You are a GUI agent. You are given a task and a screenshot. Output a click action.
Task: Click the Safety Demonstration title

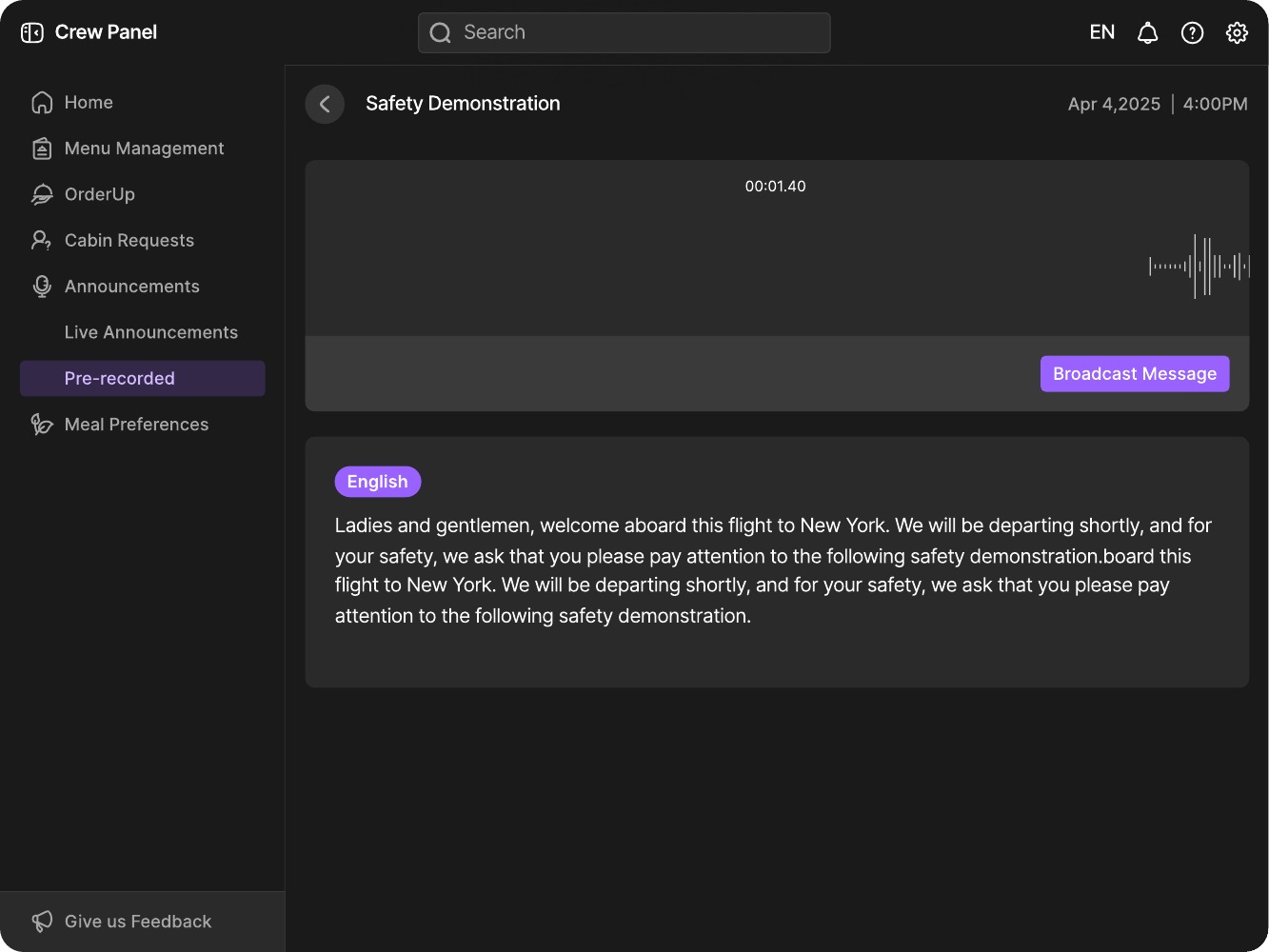pos(463,104)
